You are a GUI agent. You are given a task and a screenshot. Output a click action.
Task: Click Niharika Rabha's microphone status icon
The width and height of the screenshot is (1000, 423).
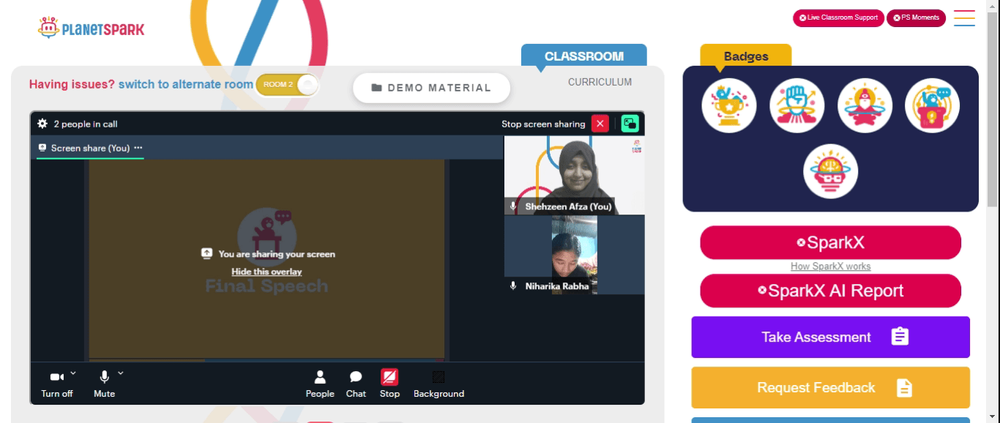click(x=513, y=286)
